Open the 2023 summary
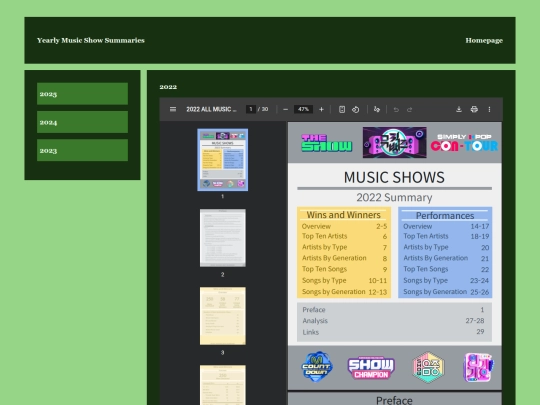540x405 pixels. point(82,150)
